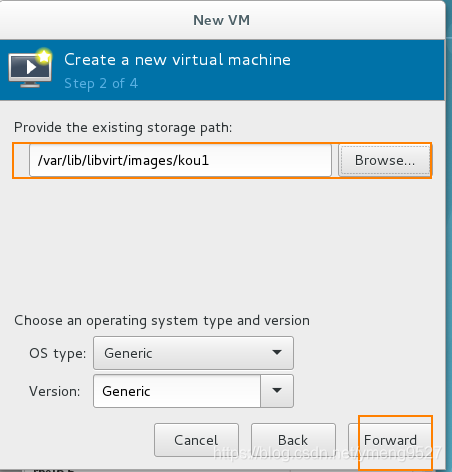
Task: Go Back to the previous step
Action: pos(293,440)
